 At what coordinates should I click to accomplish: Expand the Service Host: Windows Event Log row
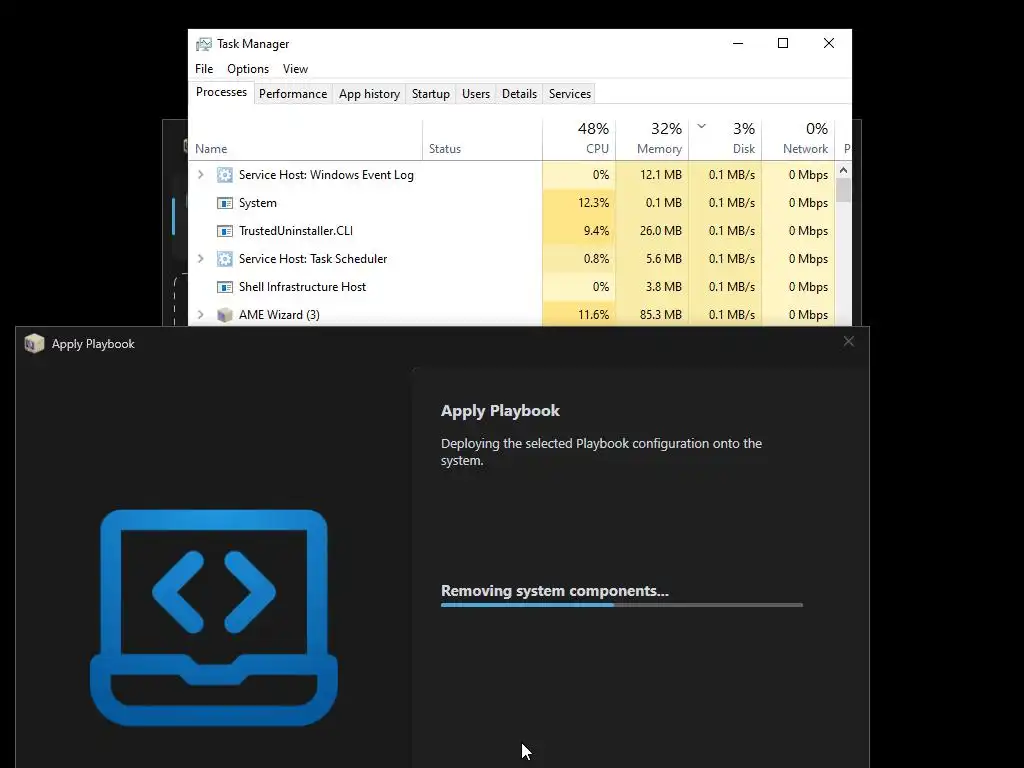[x=200, y=175]
